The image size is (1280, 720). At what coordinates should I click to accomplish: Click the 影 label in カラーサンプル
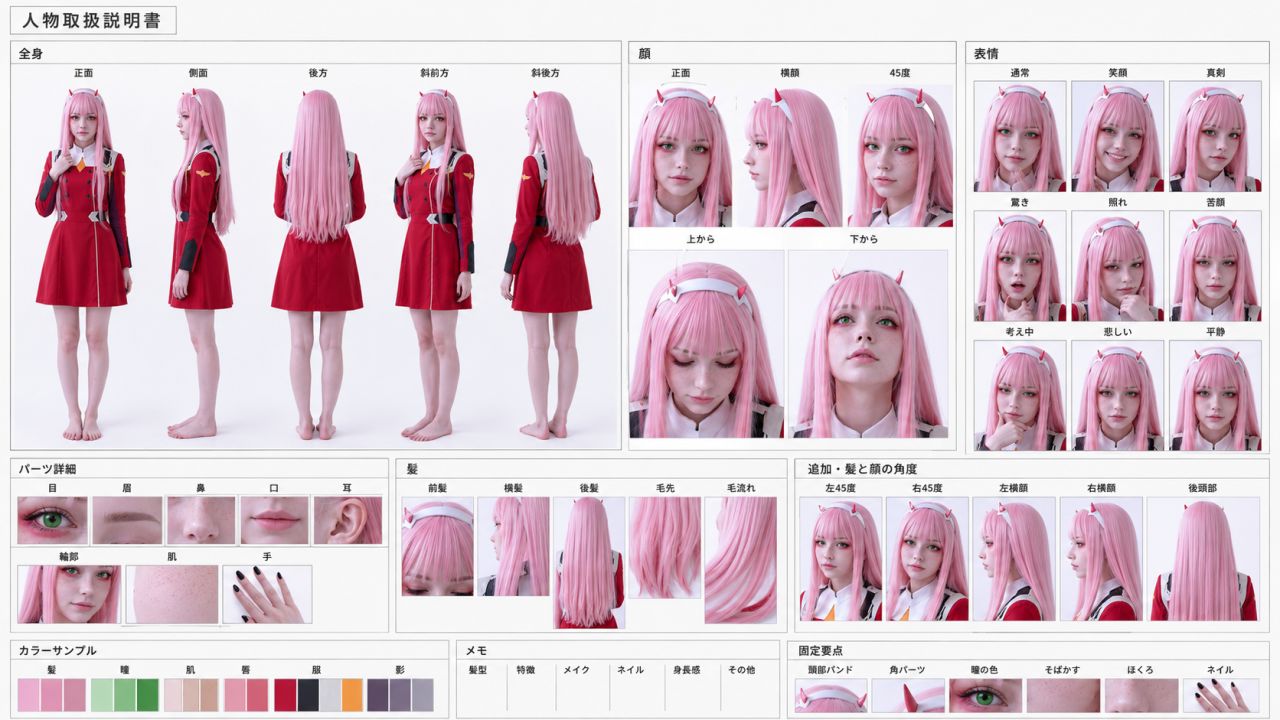(400, 670)
